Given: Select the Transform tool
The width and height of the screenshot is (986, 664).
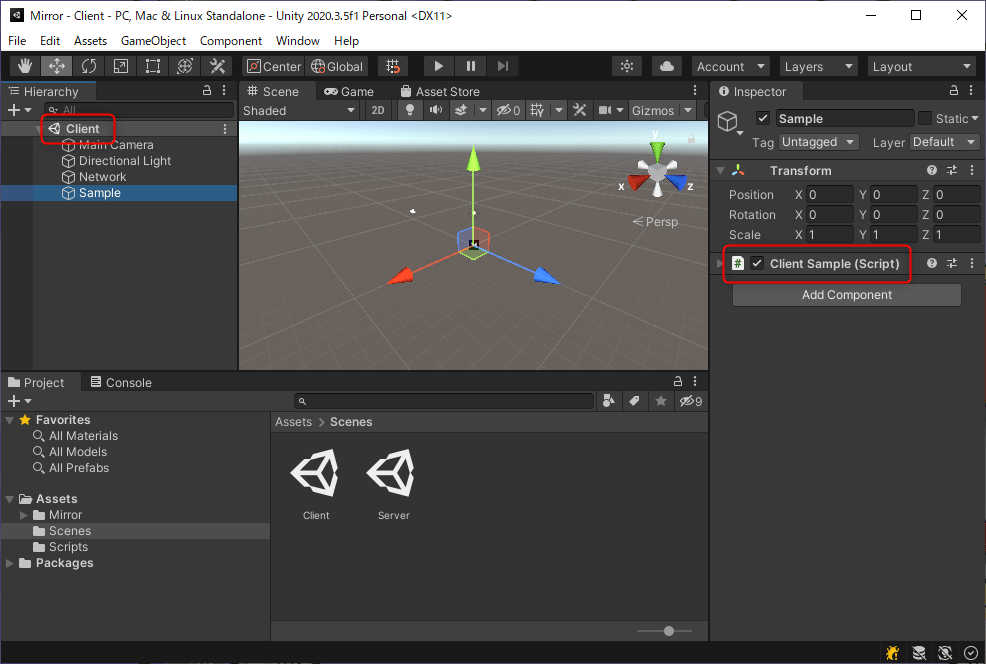Looking at the screenshot, I should [185, 66].
